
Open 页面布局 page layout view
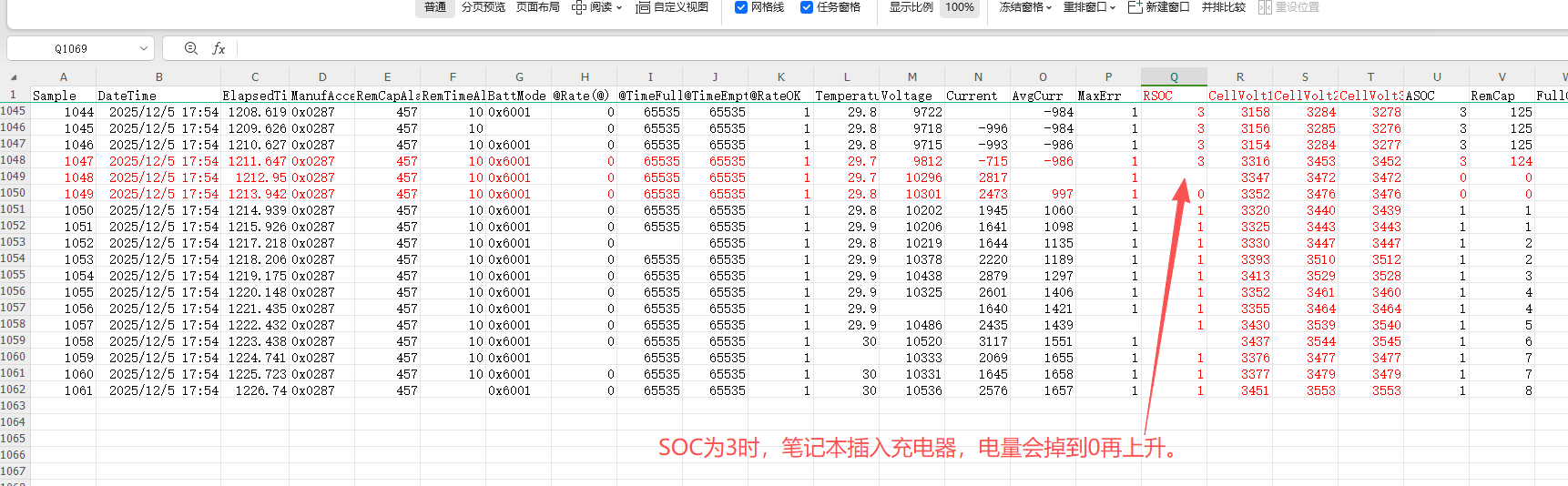[x=537, y=7]
